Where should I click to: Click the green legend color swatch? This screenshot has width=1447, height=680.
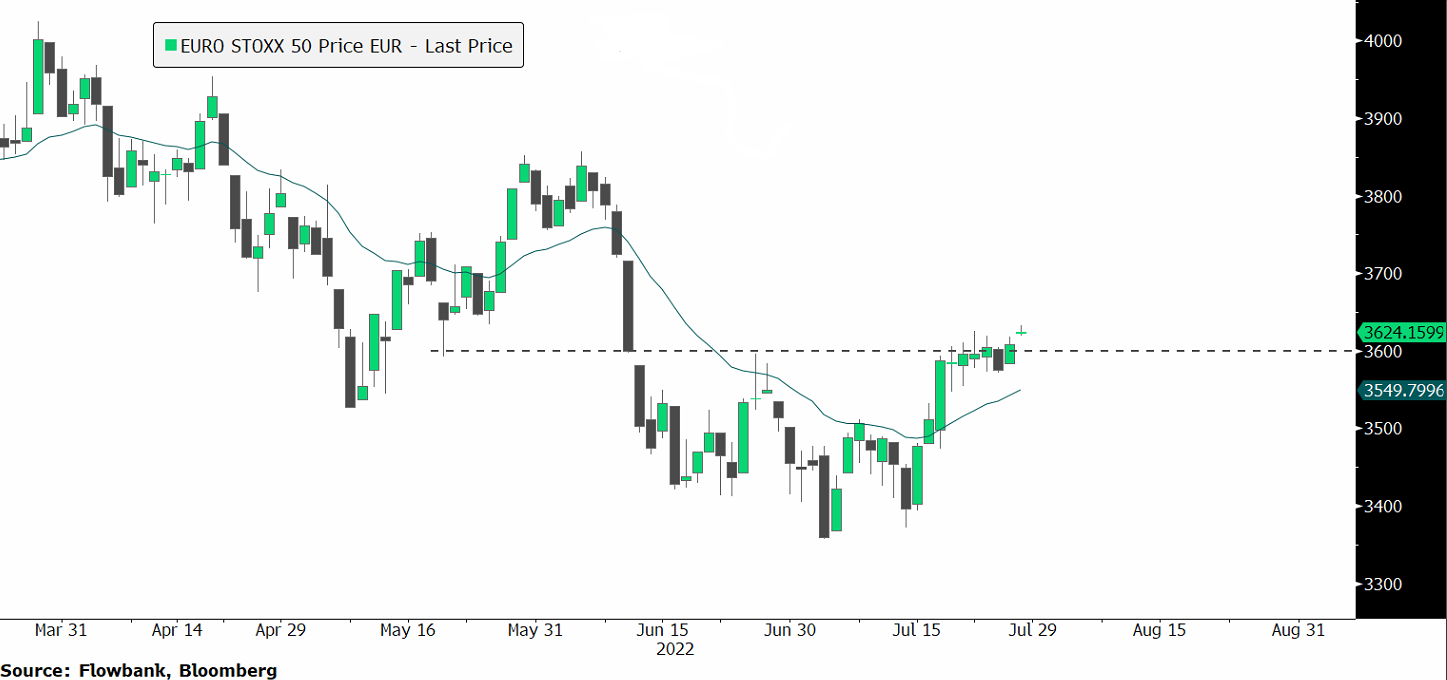(171, 45)
